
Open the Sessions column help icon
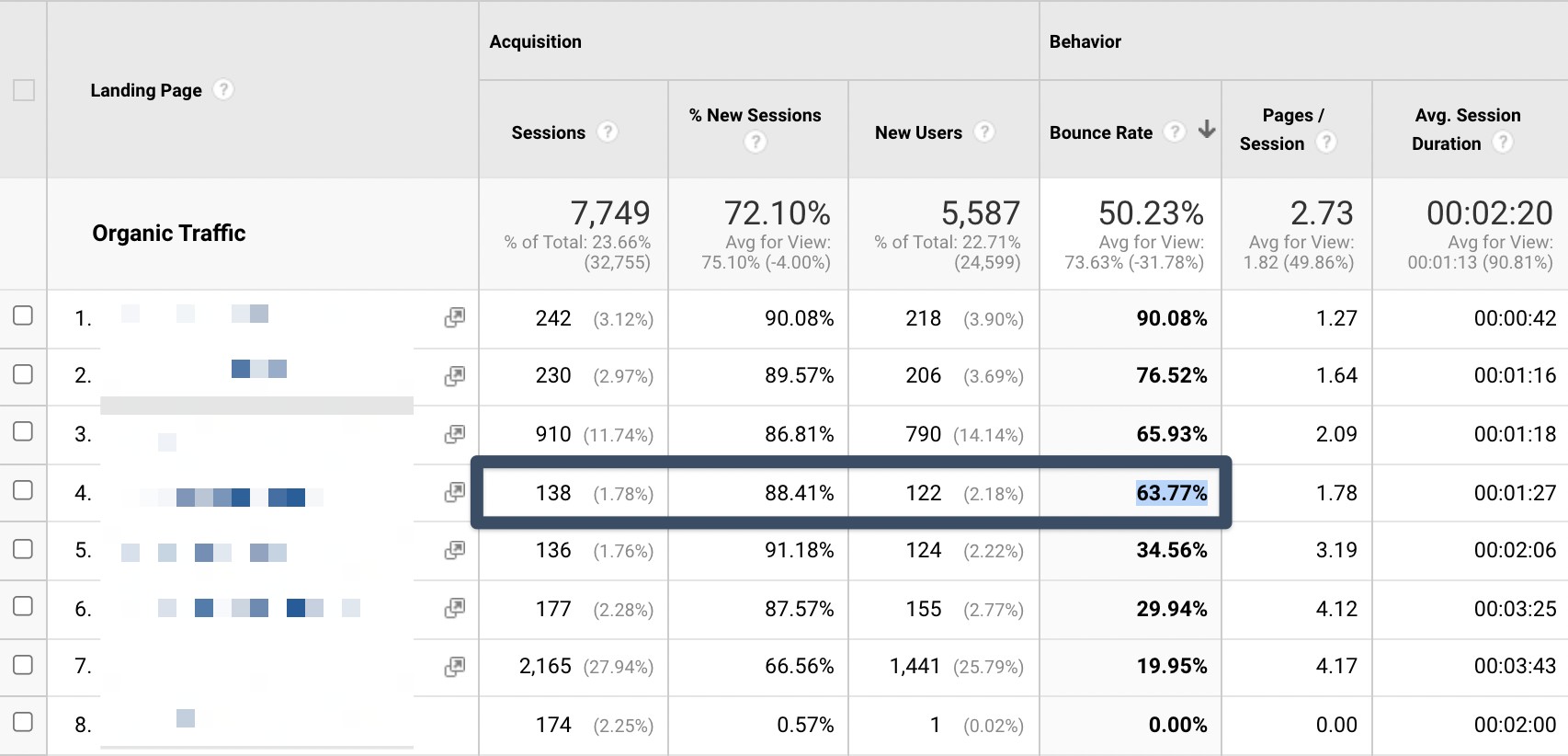608,132
